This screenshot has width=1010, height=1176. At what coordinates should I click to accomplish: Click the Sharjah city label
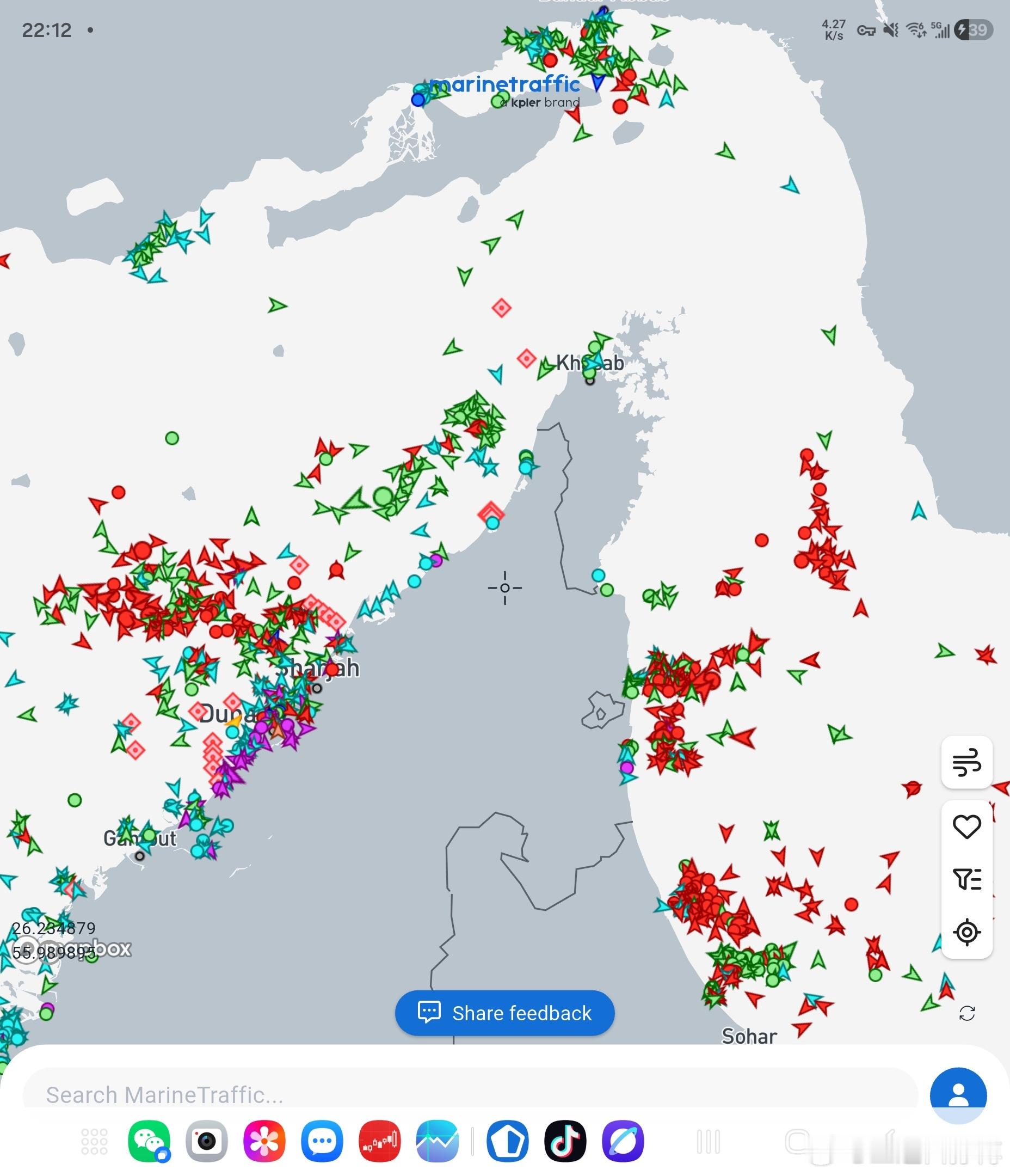(x=318, y=668)
